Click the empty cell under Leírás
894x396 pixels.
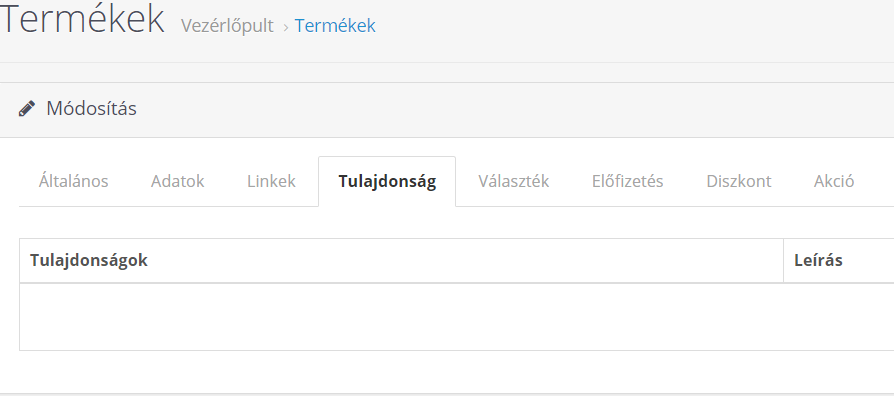click(x=839, y=317)
